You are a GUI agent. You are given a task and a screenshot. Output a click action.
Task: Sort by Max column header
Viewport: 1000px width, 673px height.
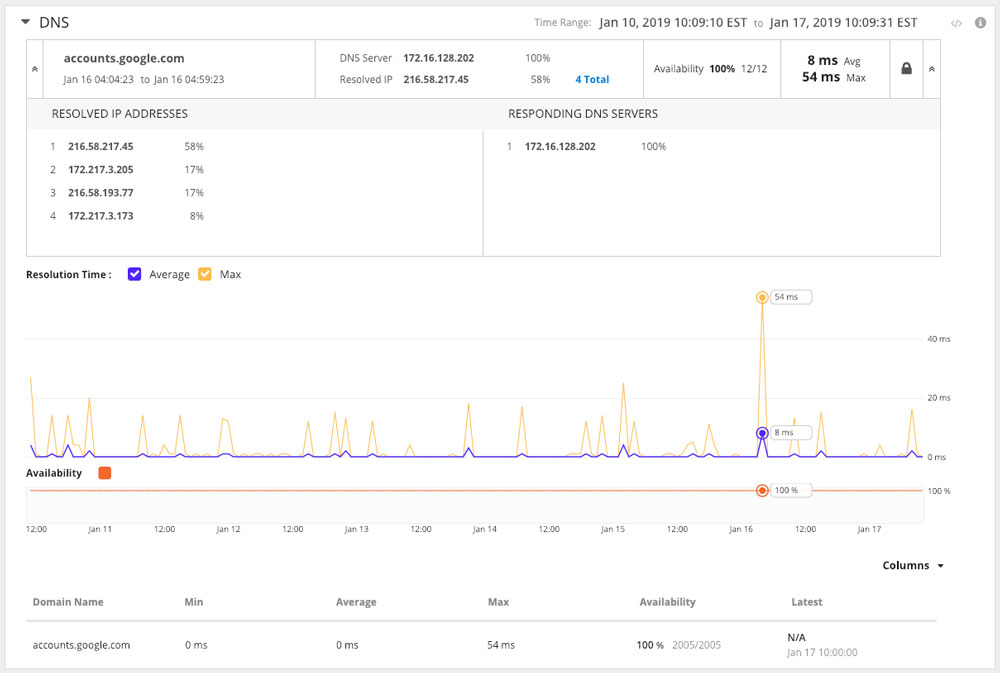point(498,602)
